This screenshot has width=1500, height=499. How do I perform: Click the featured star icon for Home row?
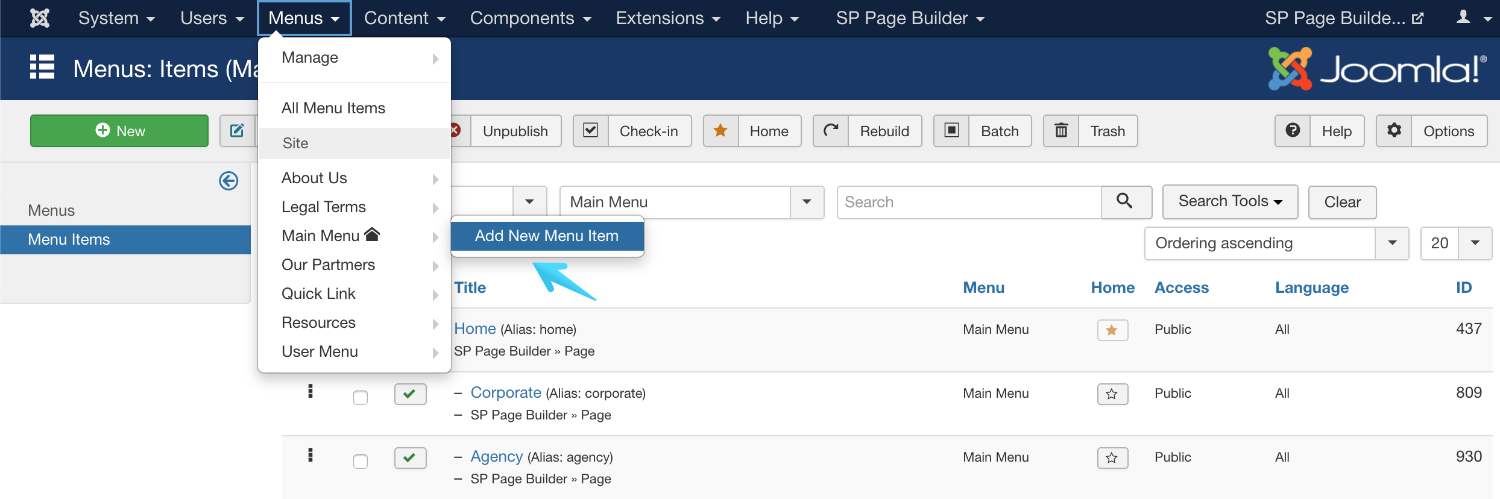click(1112, 330)
